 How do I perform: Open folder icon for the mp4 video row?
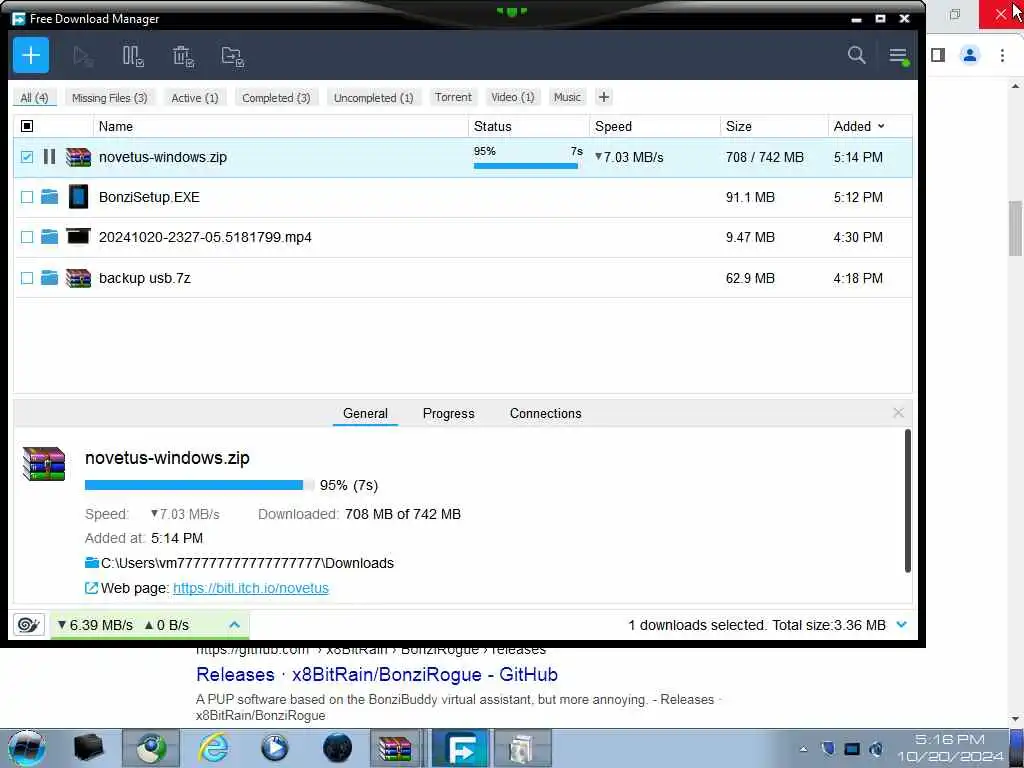(49, 236)
